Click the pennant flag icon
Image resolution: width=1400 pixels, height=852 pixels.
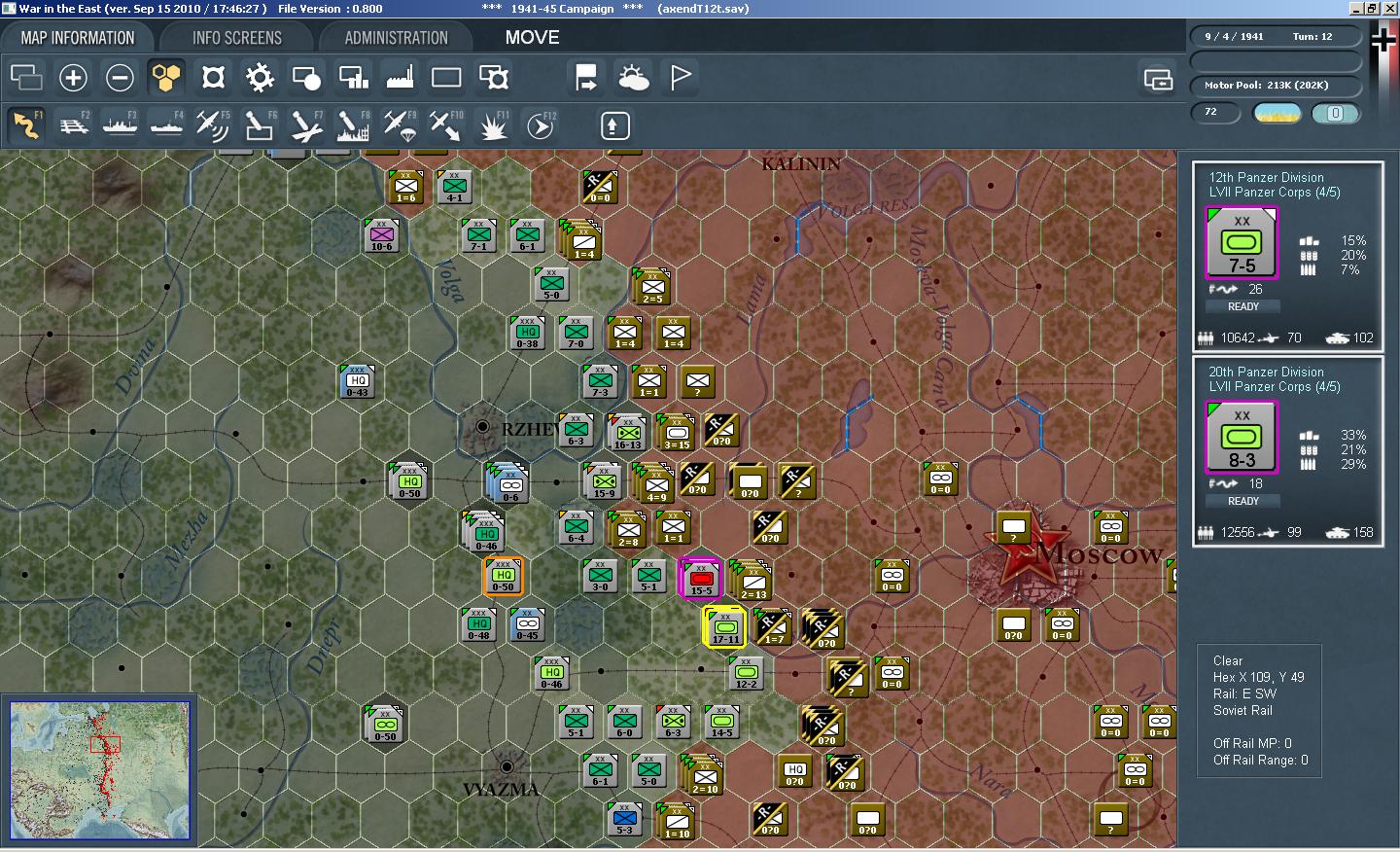pos(681,78)
